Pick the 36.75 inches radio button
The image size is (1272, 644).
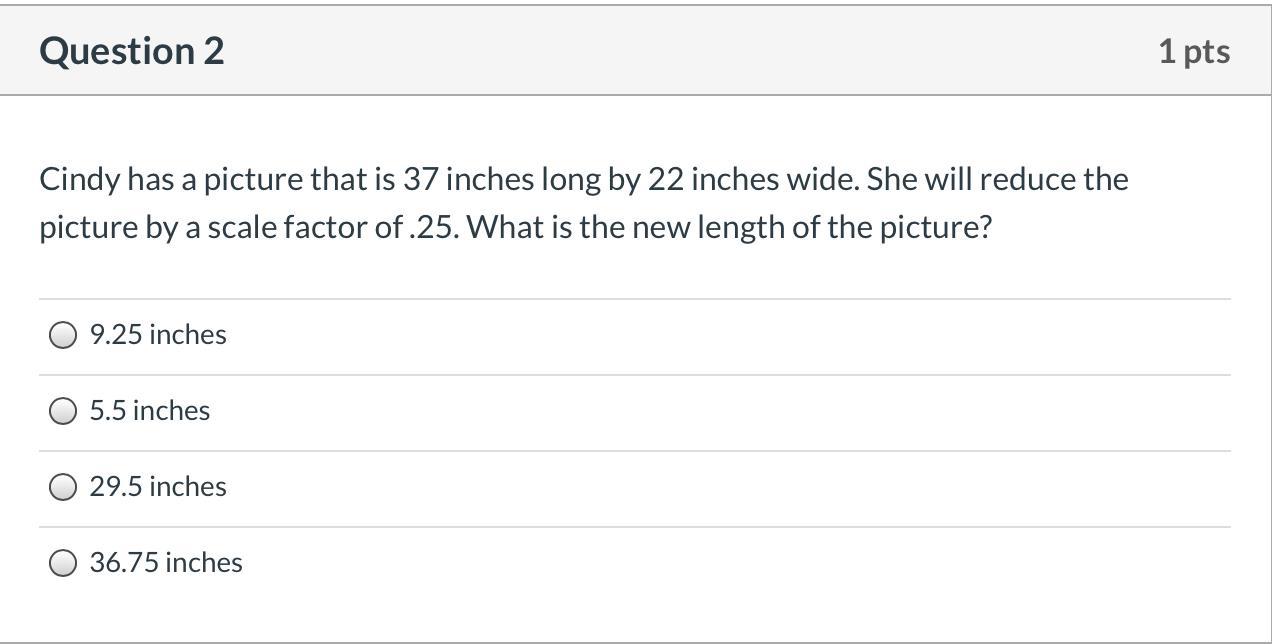(x=63, y=563)
